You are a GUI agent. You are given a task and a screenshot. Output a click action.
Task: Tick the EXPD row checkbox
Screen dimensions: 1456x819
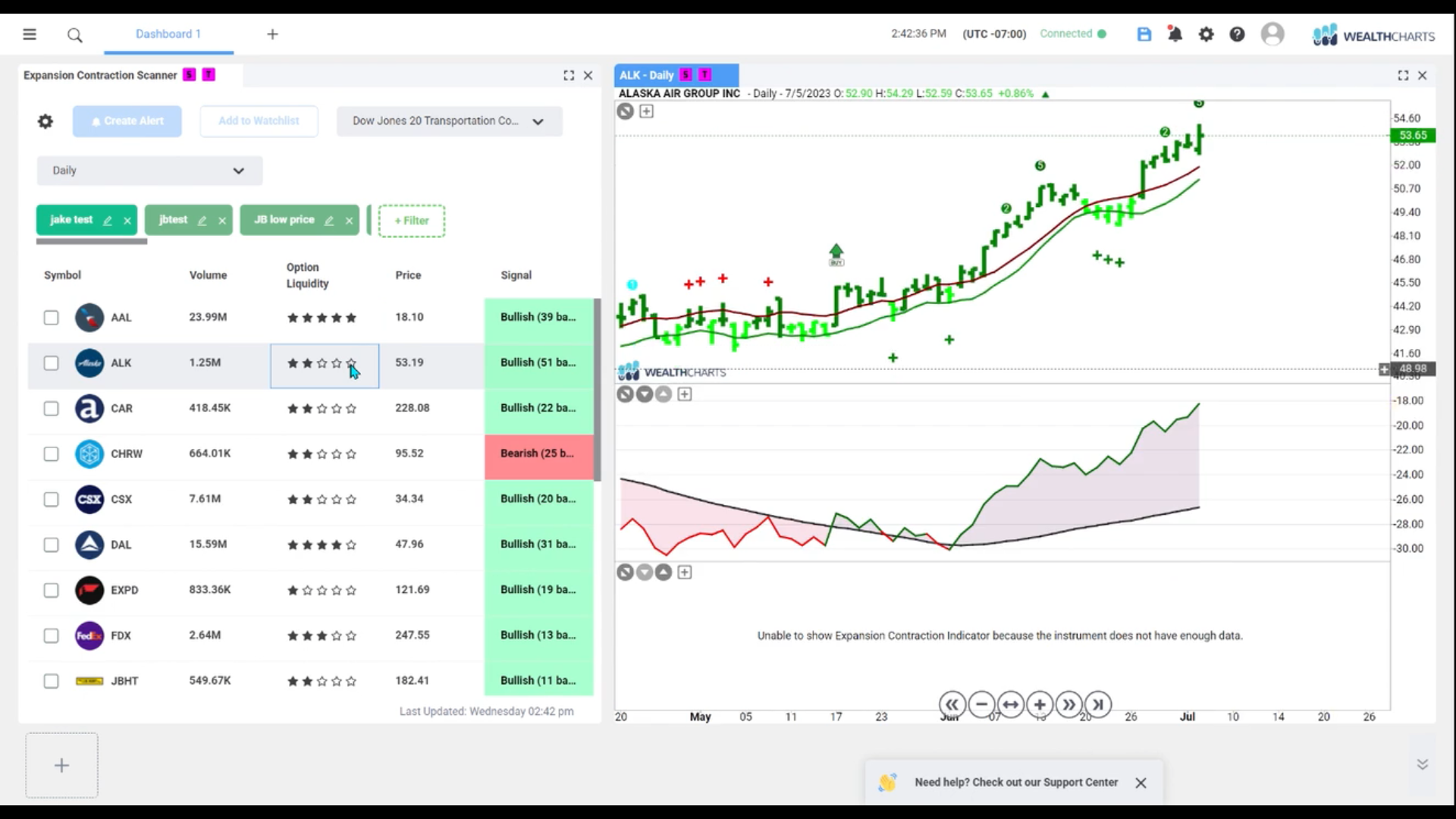(51, 591)
